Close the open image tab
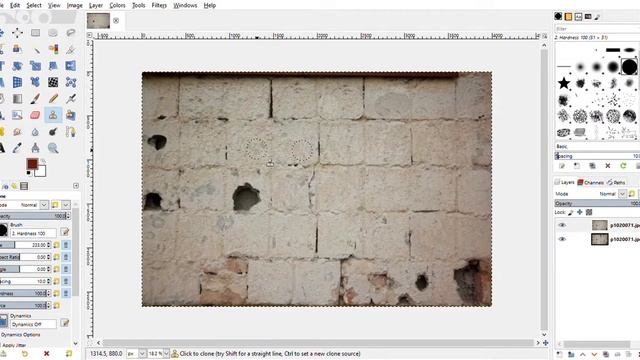Screen dimensions: 640x360 (x=116, y=20)
